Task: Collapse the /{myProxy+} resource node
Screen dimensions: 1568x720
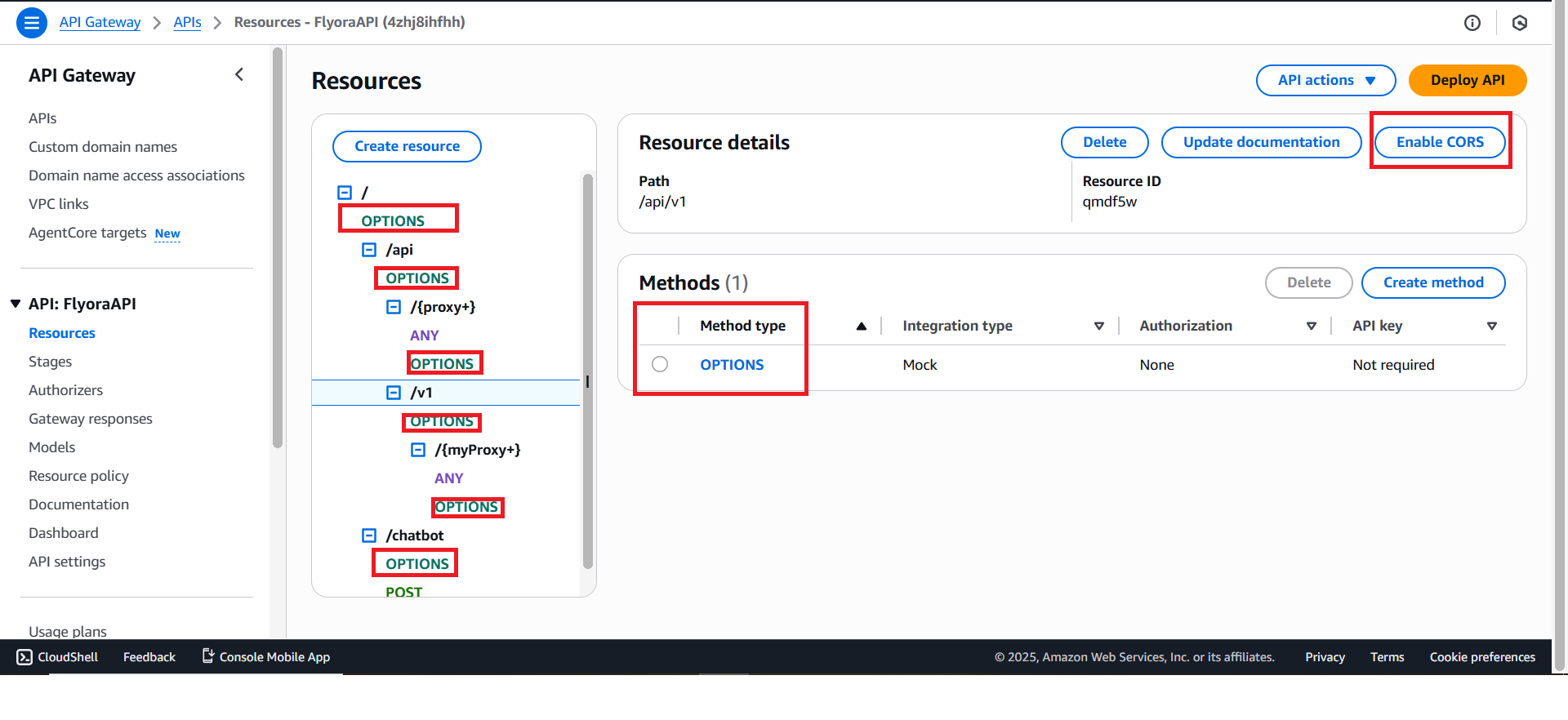Action: [418, 450]
